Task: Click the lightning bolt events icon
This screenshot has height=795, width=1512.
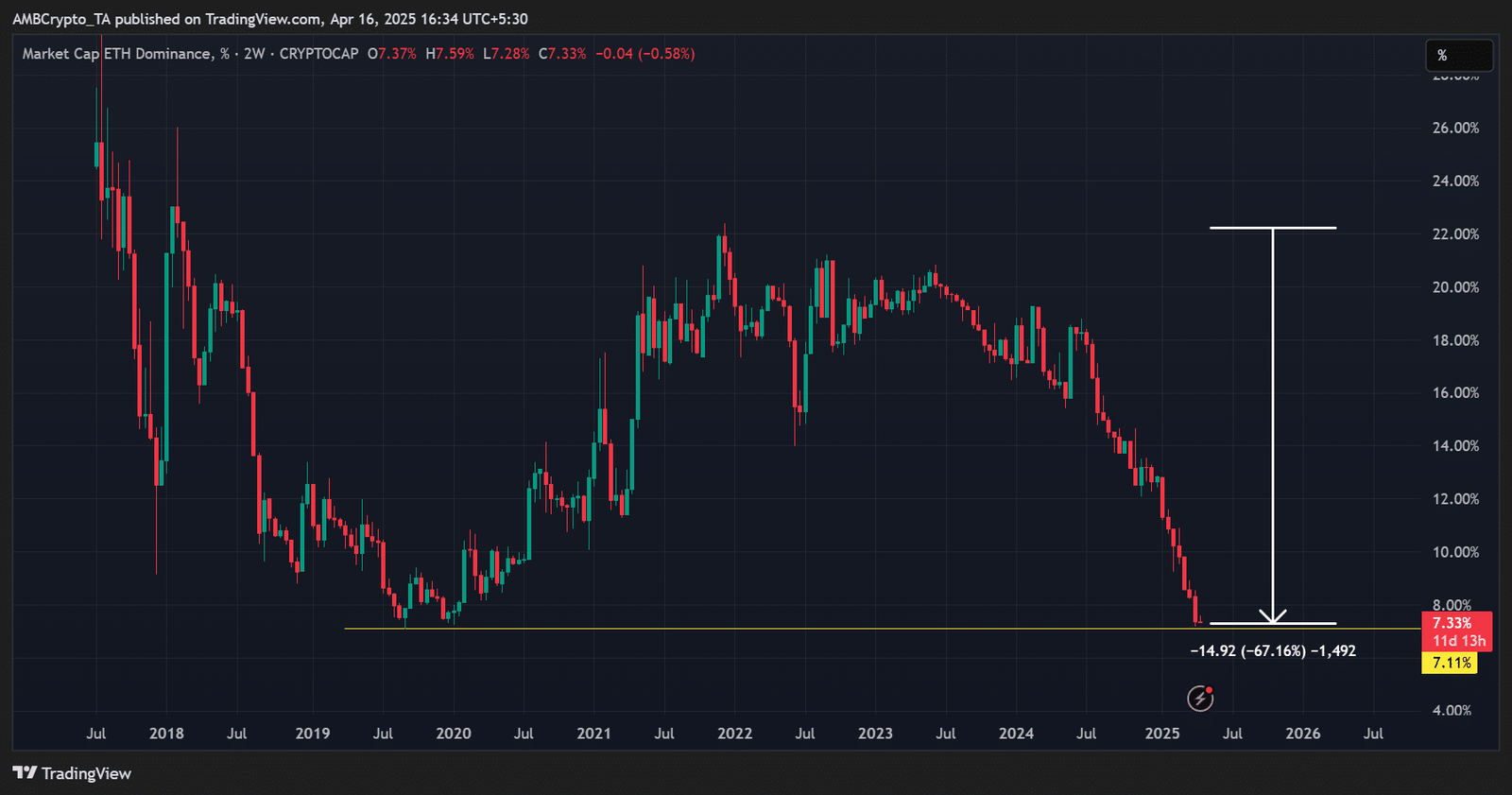Action: 1200,699
